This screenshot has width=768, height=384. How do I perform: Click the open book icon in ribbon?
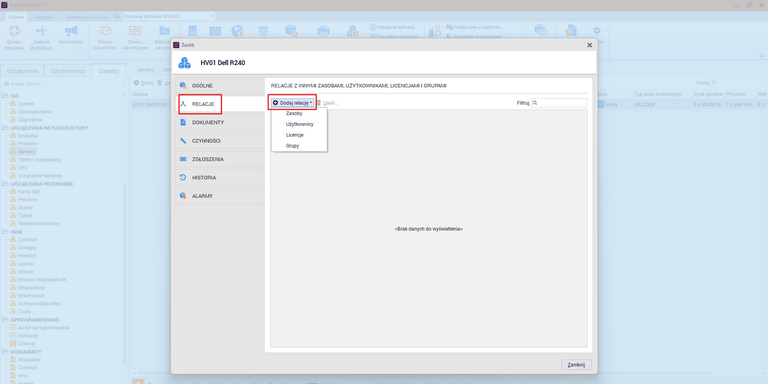(215, 31)
